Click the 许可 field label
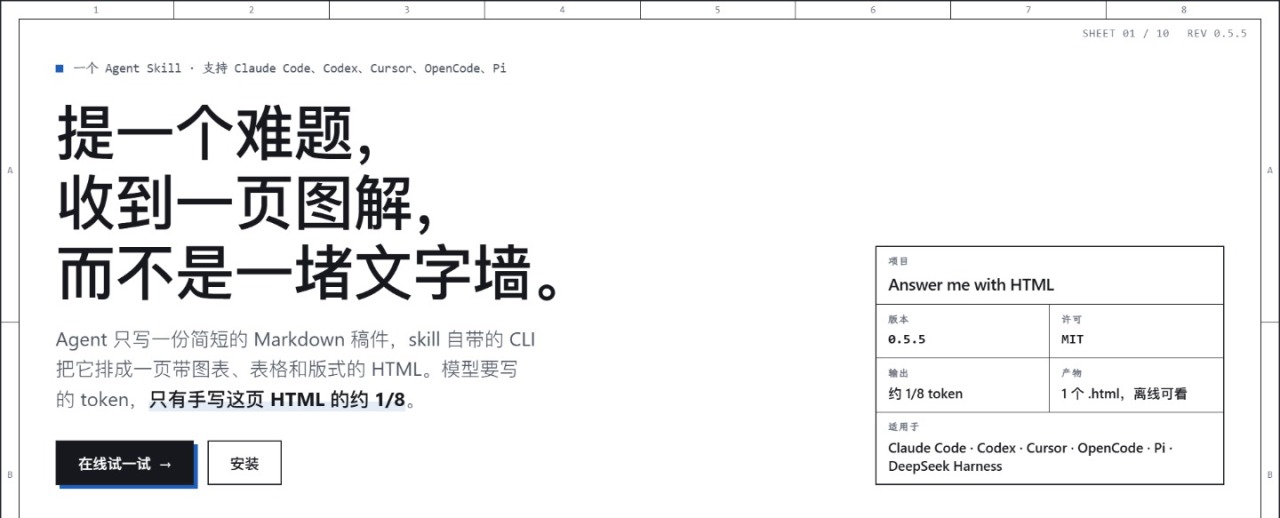This screenshot has width=1280, height=518. point(1071,319)
